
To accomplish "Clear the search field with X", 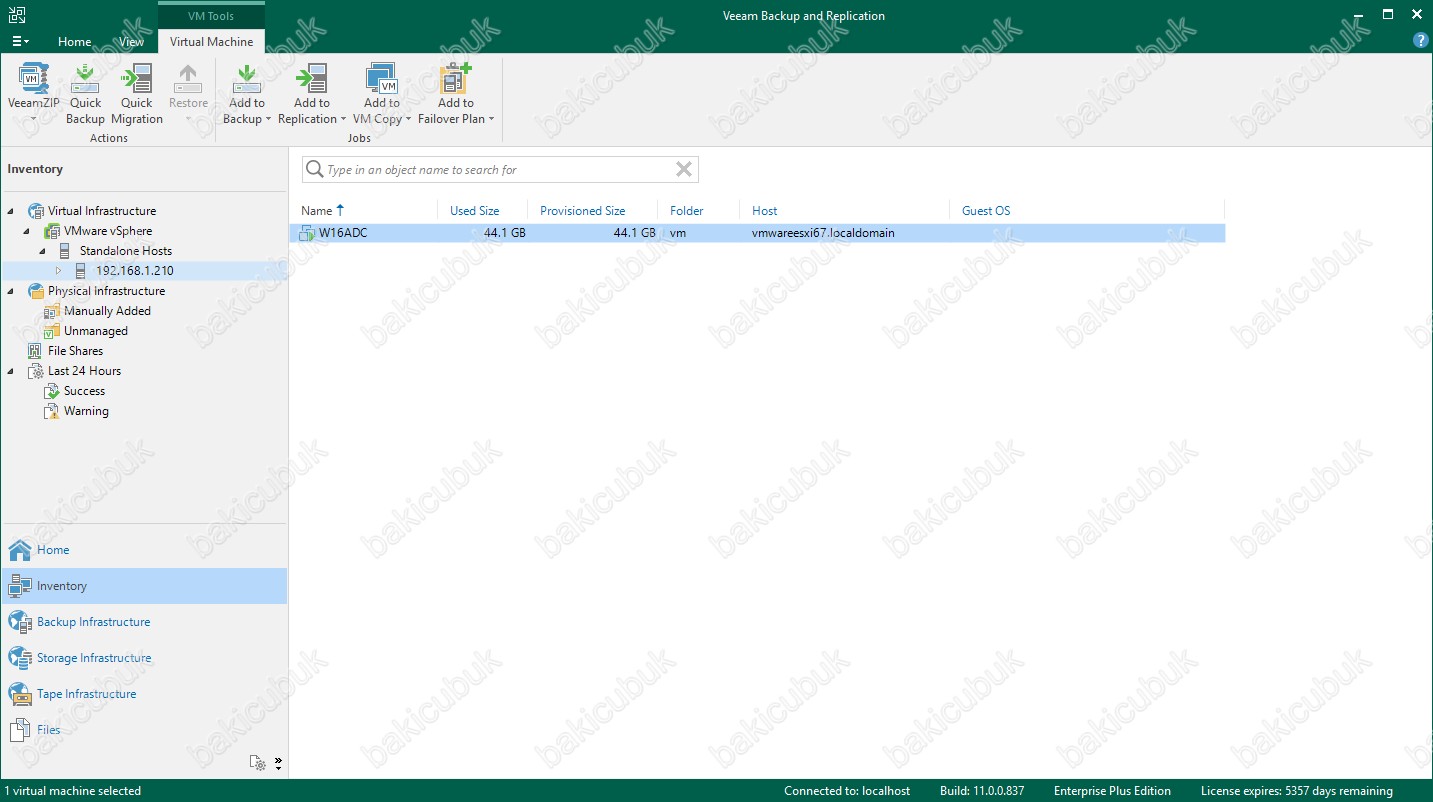I will pos(684,169).
